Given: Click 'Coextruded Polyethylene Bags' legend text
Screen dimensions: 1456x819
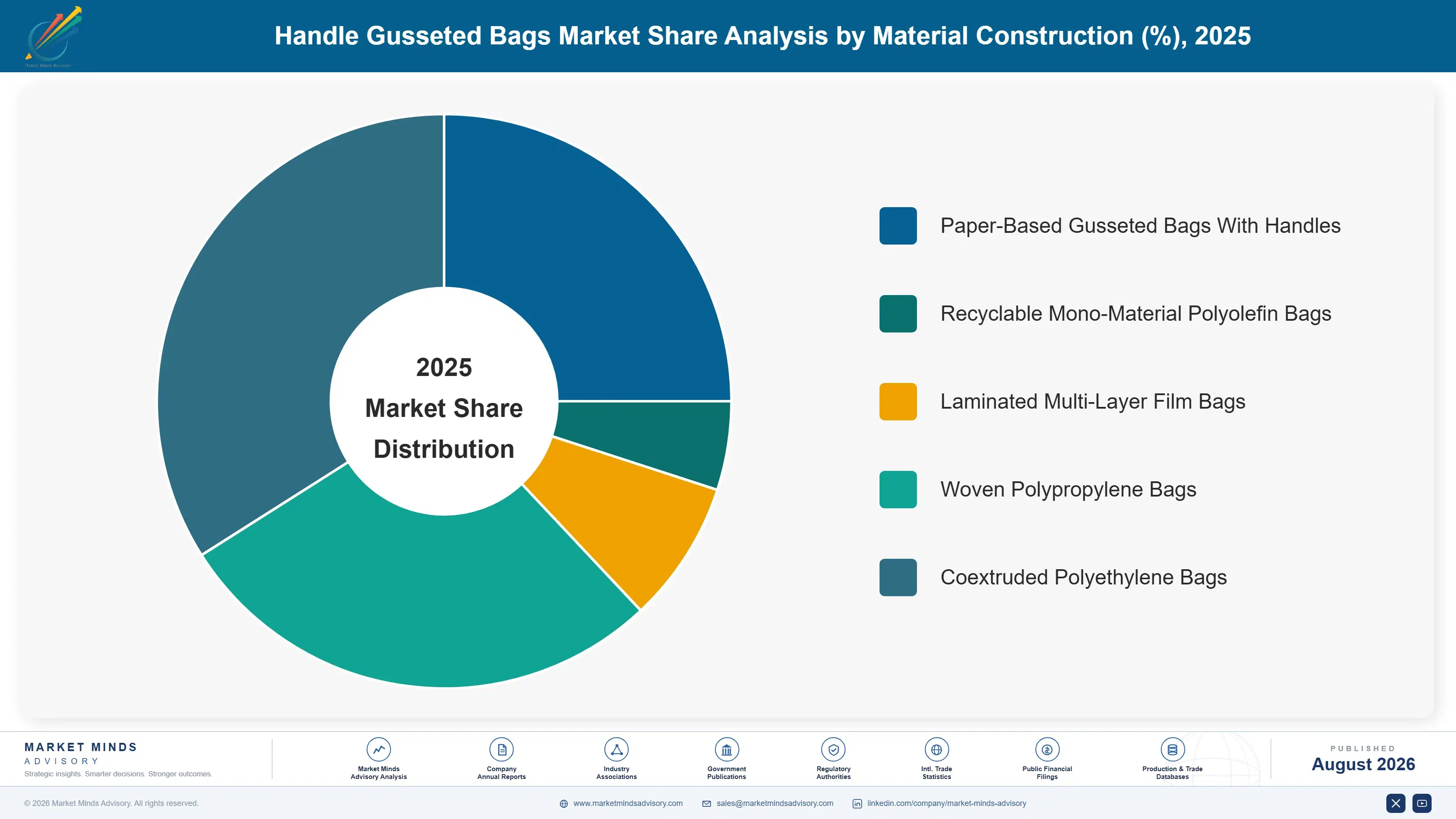Looking at the screenshot, I should pyautogui.click(x=1084, y=577).
